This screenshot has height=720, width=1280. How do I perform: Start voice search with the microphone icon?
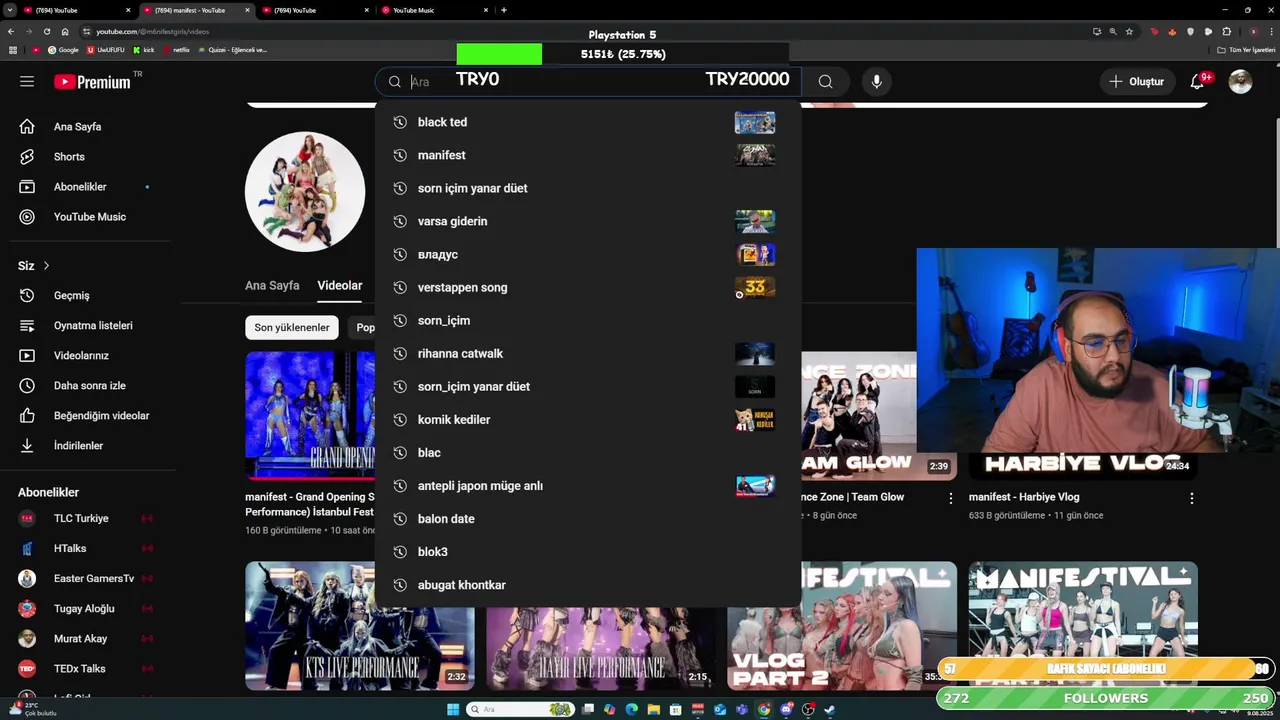pyautogui.click(x=876, y=82)
